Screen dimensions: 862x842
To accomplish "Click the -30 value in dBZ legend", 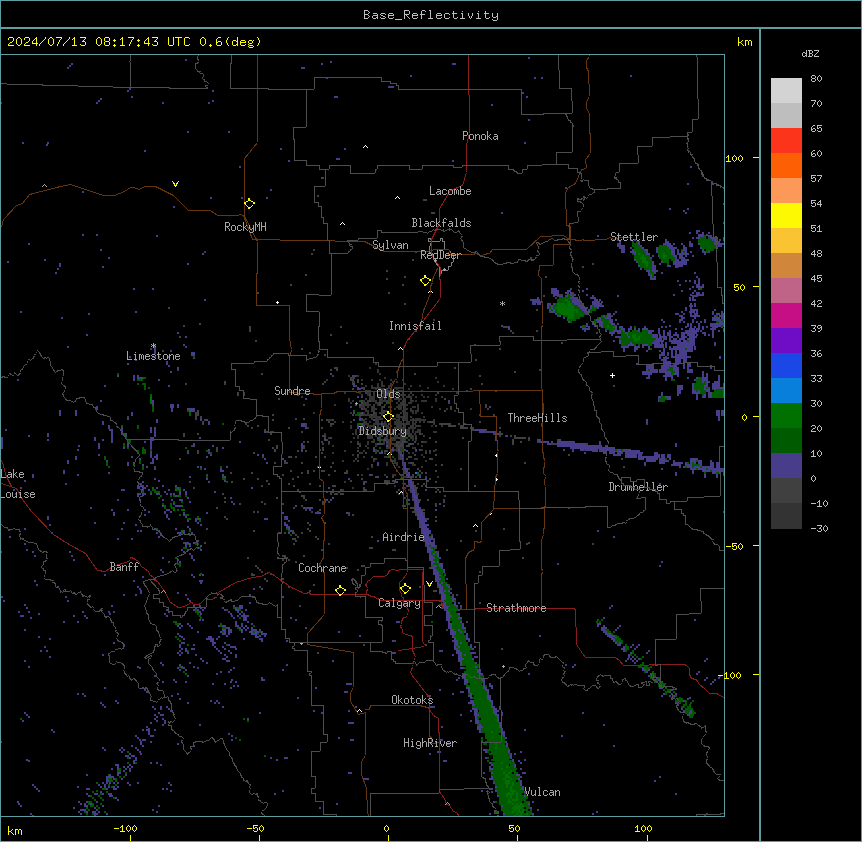I will point(819,529).
